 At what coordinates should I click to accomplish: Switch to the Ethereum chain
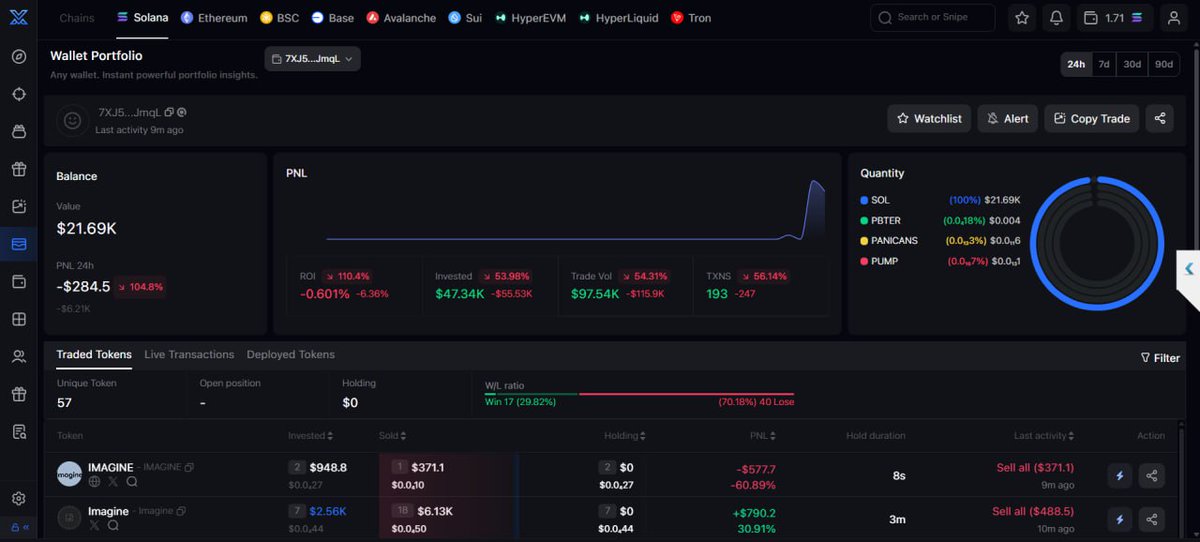click(214, 18)
